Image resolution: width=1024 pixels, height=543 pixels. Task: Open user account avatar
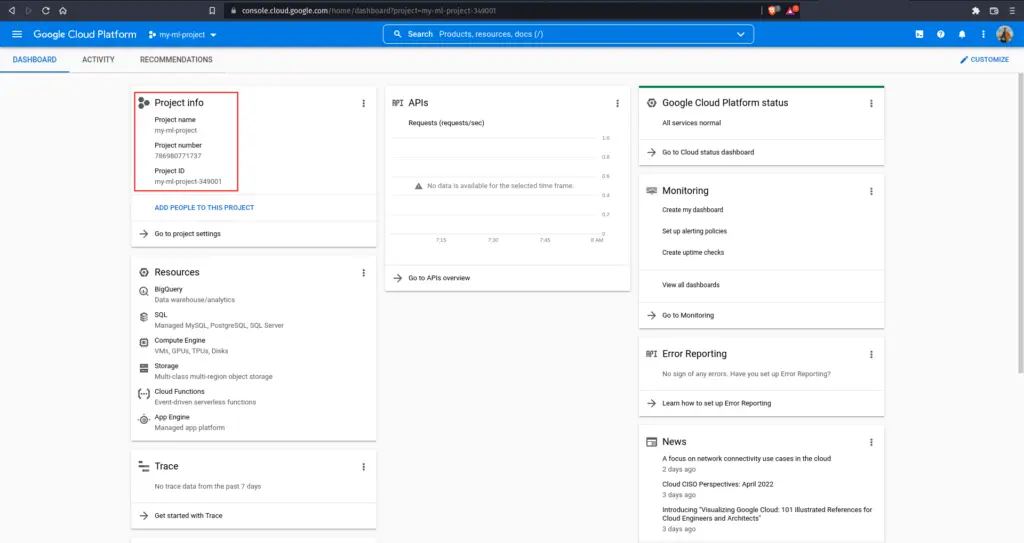[x=1005, y=34]
